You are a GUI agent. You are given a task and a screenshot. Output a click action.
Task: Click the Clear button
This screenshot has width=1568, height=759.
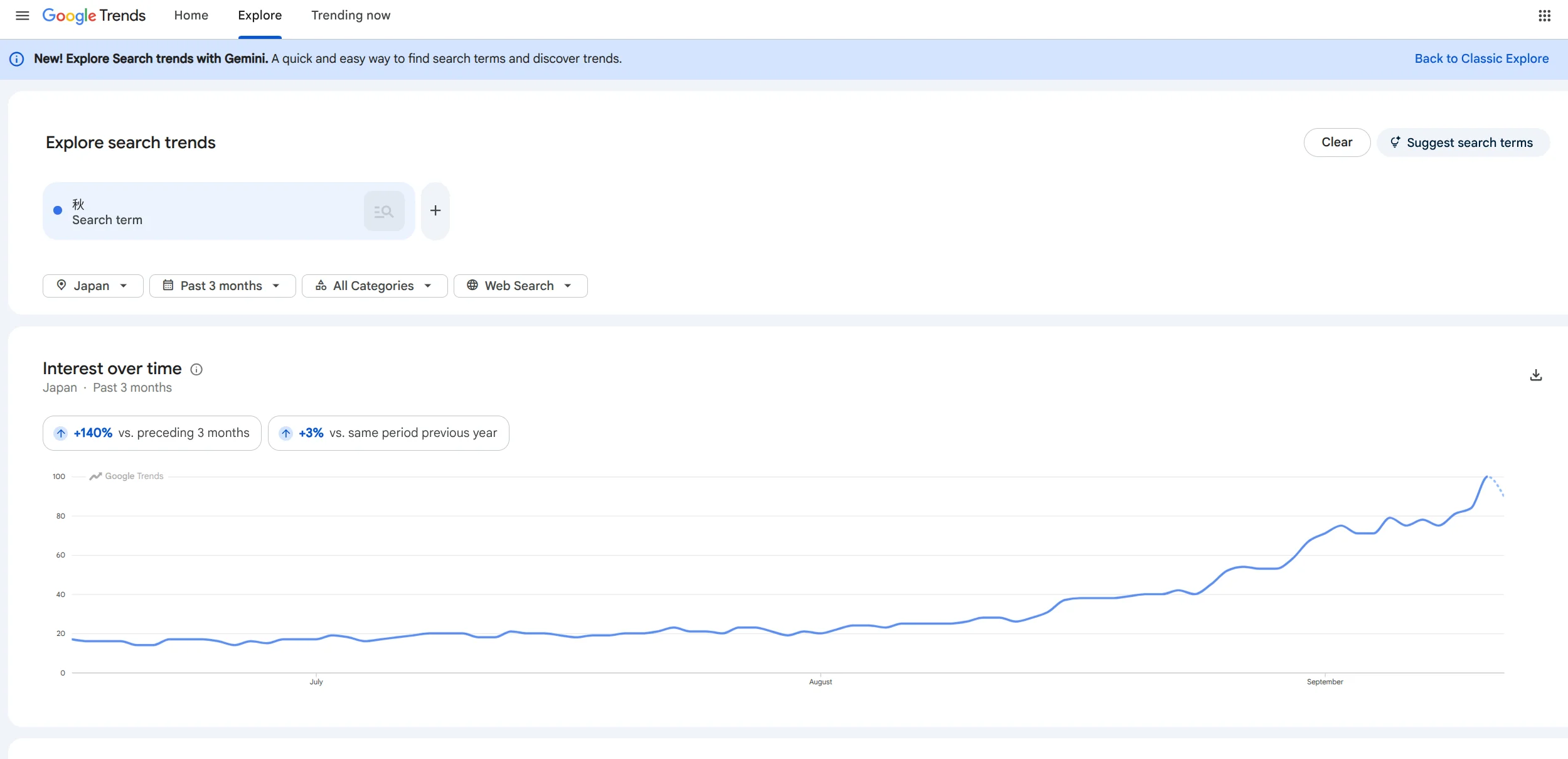(1337, 143)
